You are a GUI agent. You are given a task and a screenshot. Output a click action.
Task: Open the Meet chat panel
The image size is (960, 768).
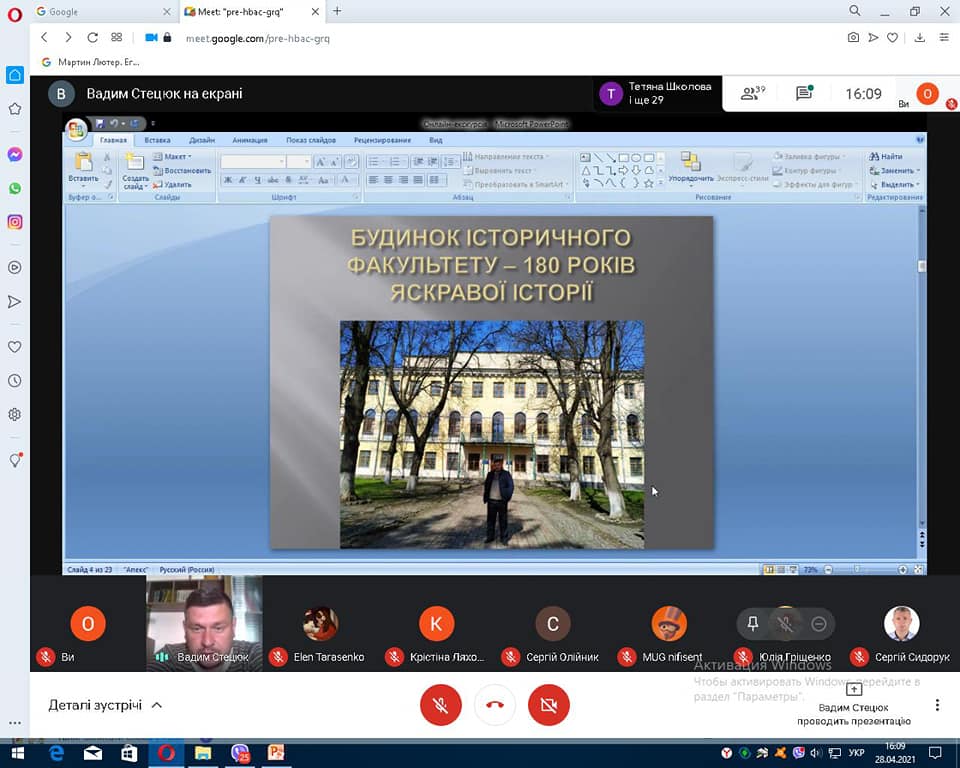804,94
